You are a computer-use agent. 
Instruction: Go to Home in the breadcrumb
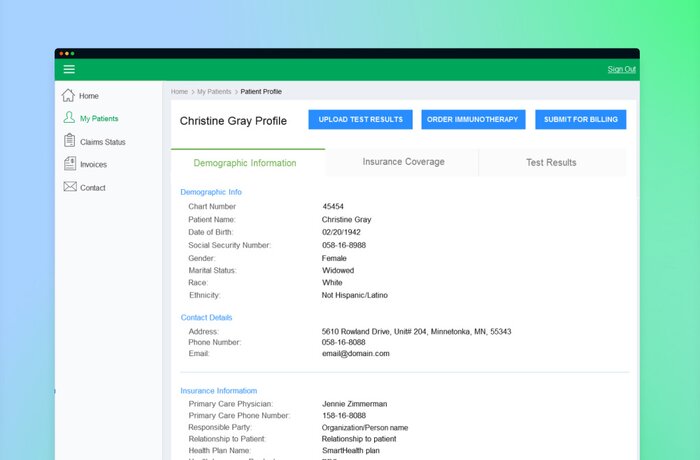(180, 91)
